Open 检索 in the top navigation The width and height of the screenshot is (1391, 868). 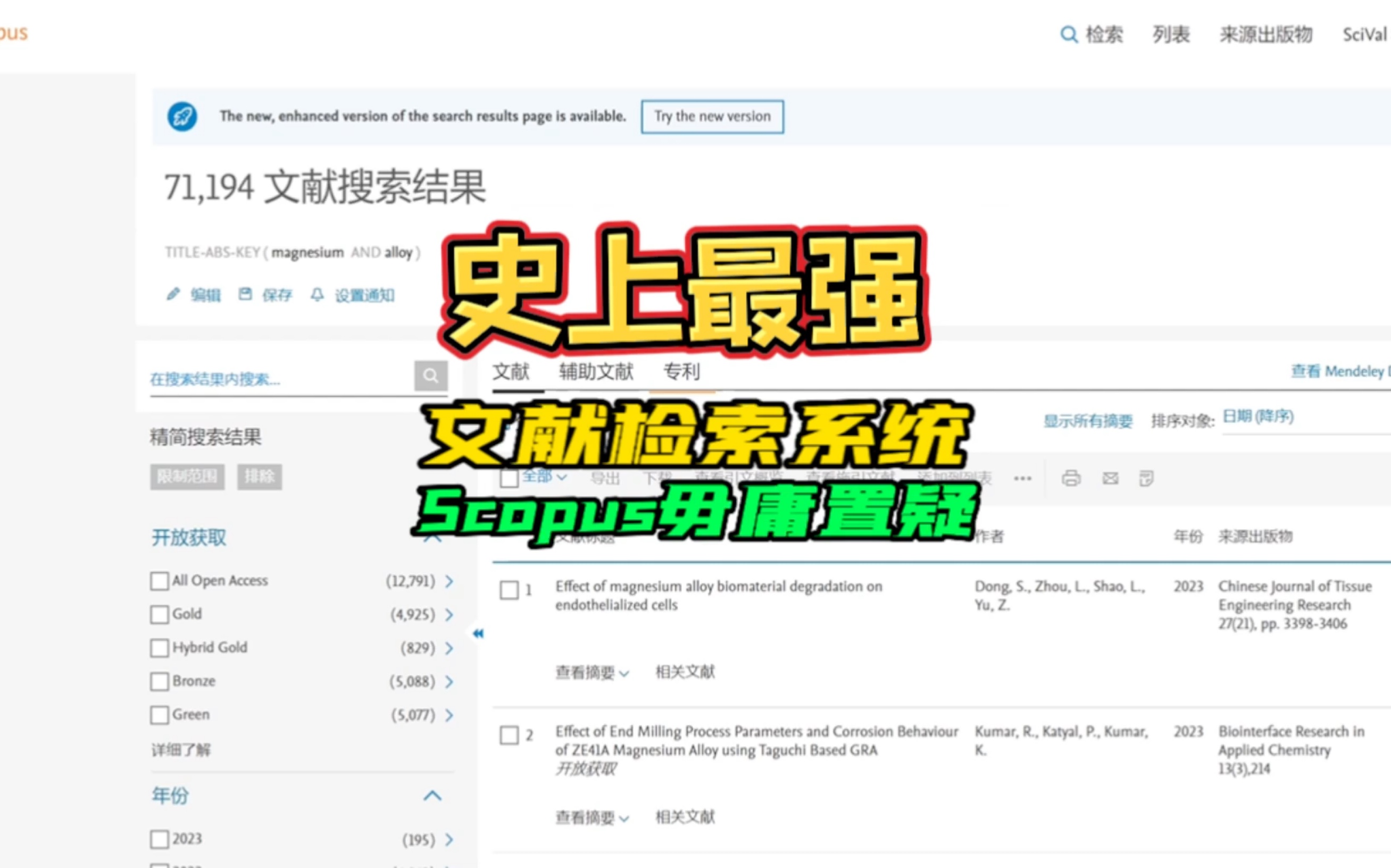click(x=1104, y=35)
